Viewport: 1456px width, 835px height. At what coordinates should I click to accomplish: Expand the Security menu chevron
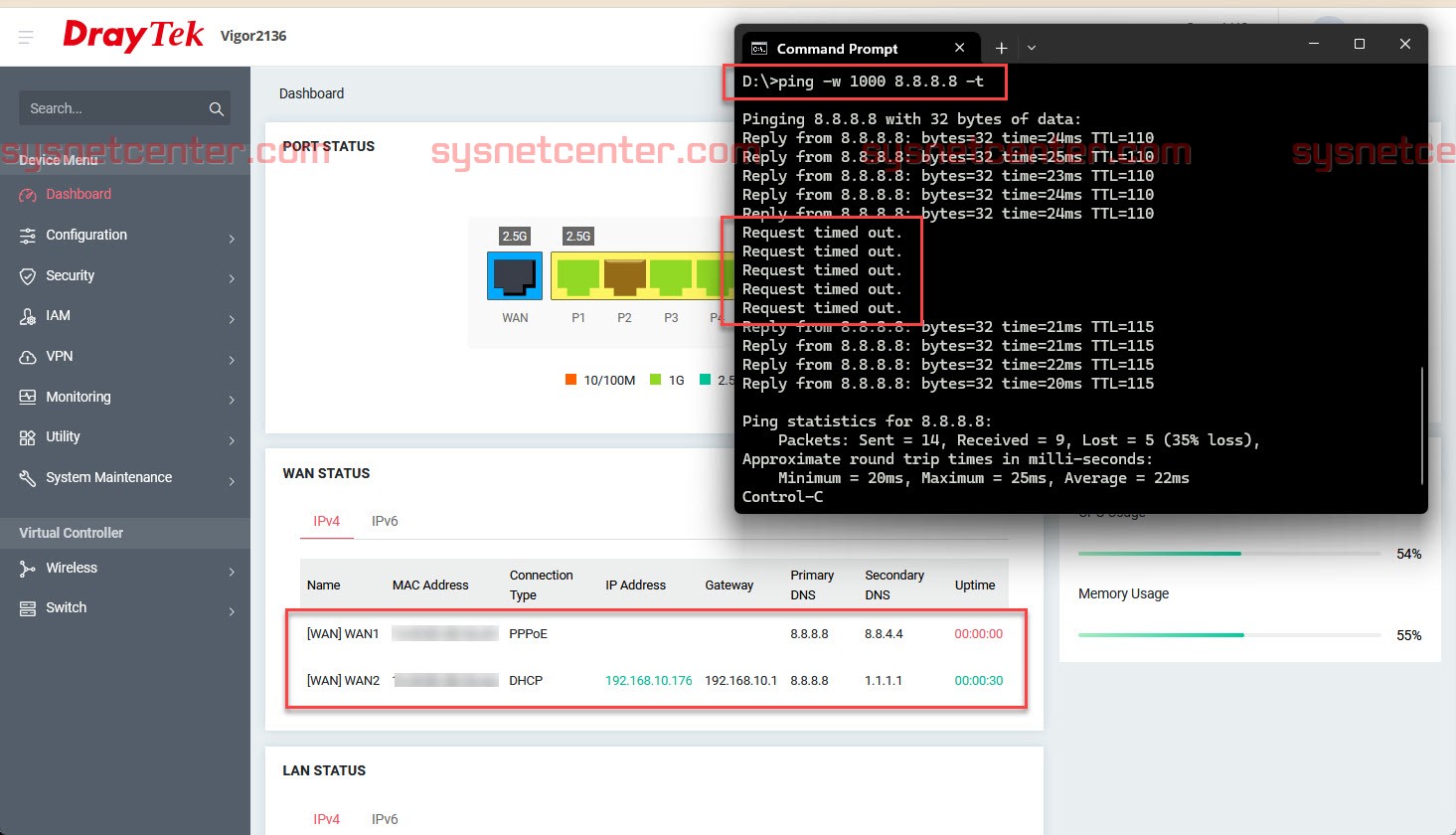point(232,278)
